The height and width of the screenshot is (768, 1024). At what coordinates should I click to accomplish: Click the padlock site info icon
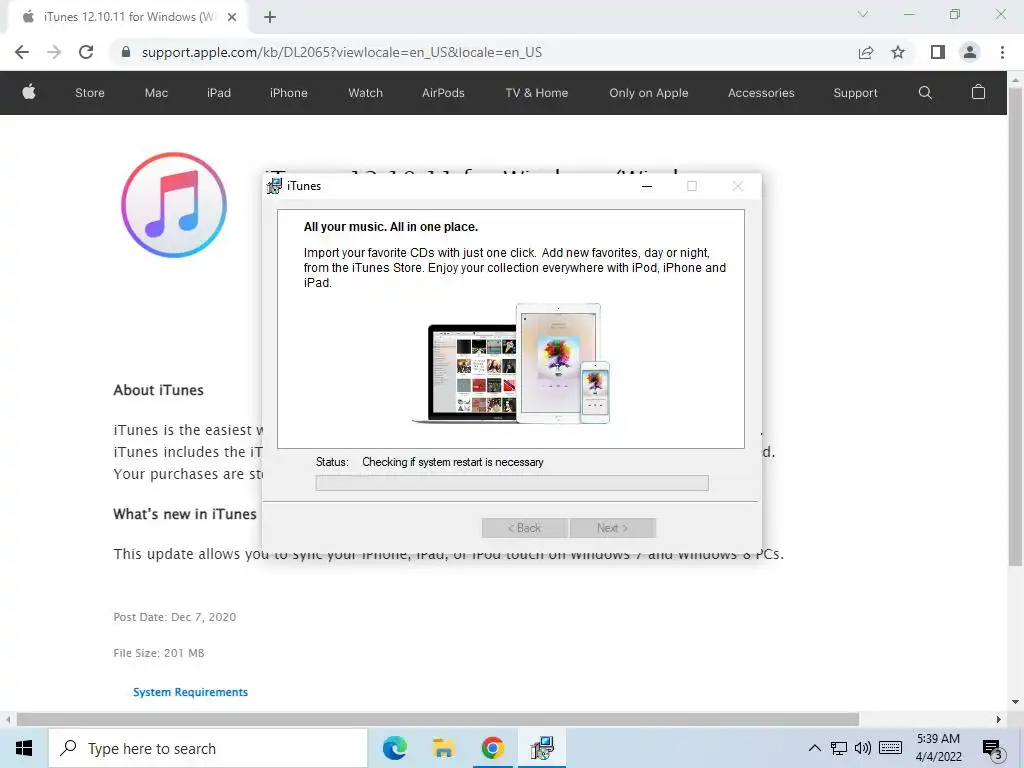tap(126, 52)
